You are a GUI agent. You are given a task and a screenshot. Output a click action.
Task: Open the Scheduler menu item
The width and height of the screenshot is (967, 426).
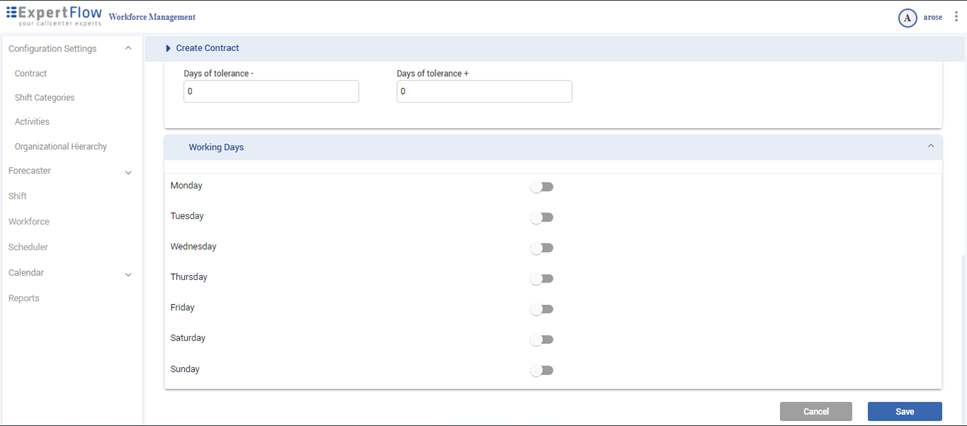point(28,247)
